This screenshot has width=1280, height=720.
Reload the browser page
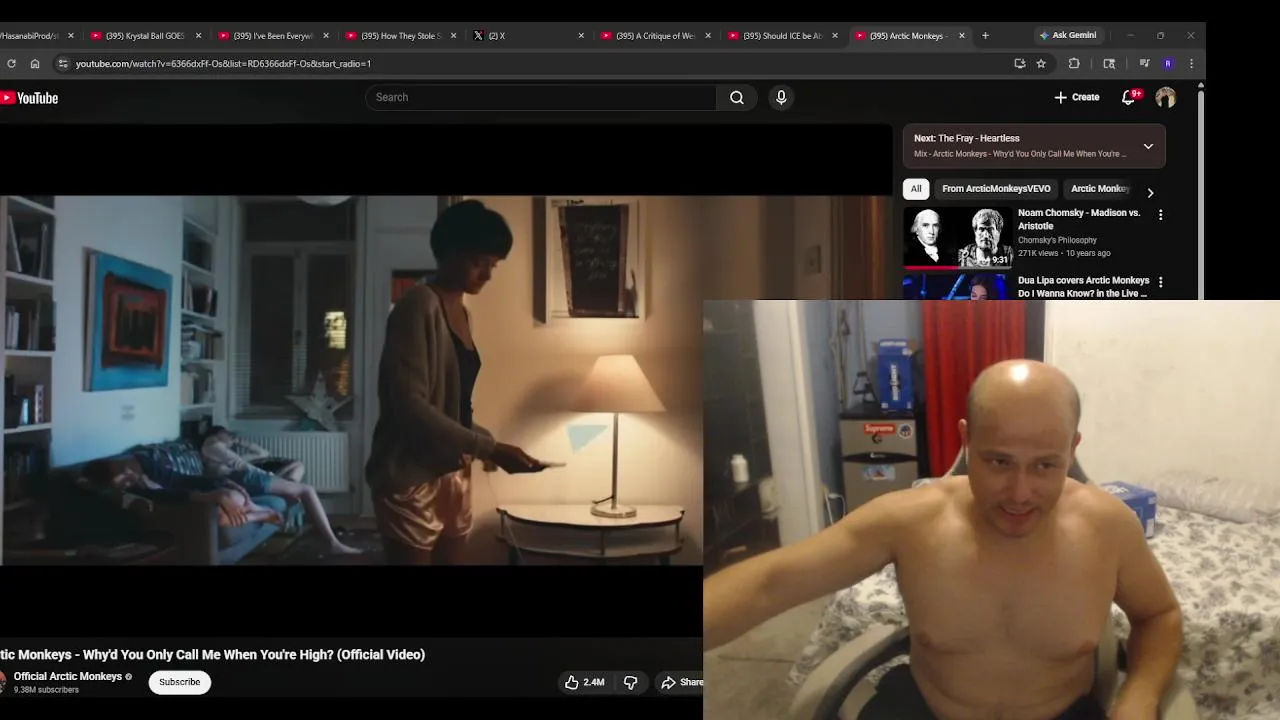(11, 63)
